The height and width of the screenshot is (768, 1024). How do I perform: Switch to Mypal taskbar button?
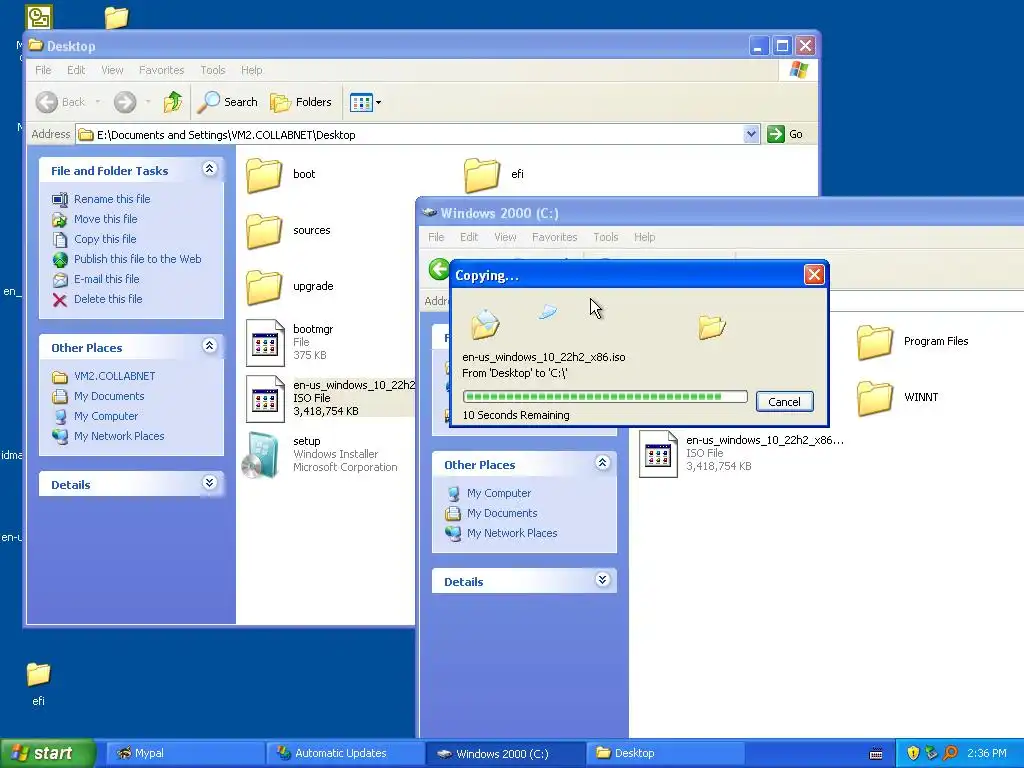click(185, 753)
